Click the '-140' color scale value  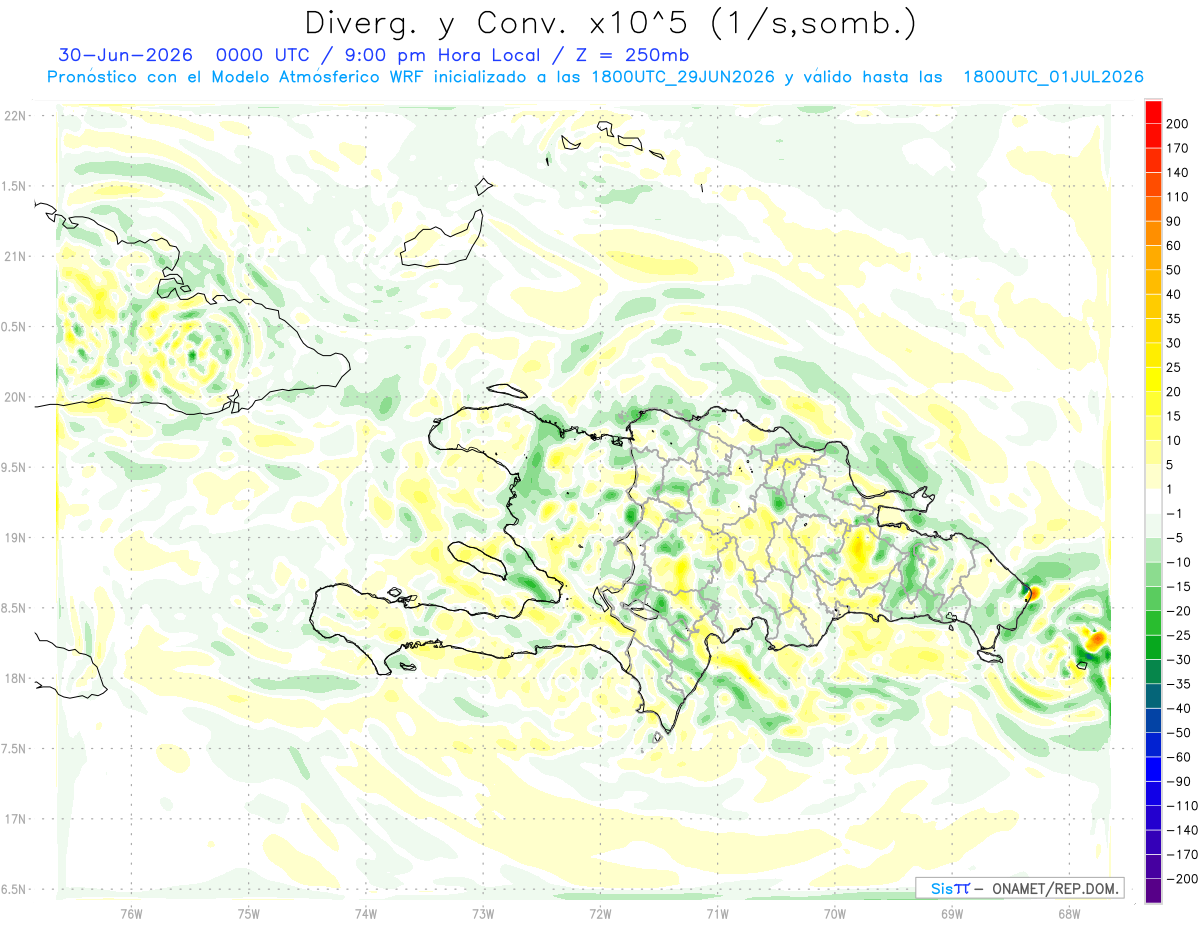1183,830
